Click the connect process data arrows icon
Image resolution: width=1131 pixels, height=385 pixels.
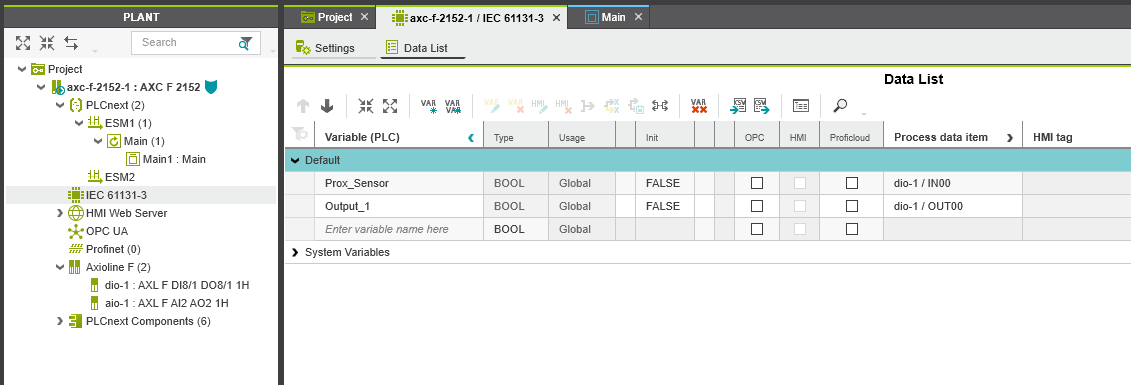[x=659, y=106]
